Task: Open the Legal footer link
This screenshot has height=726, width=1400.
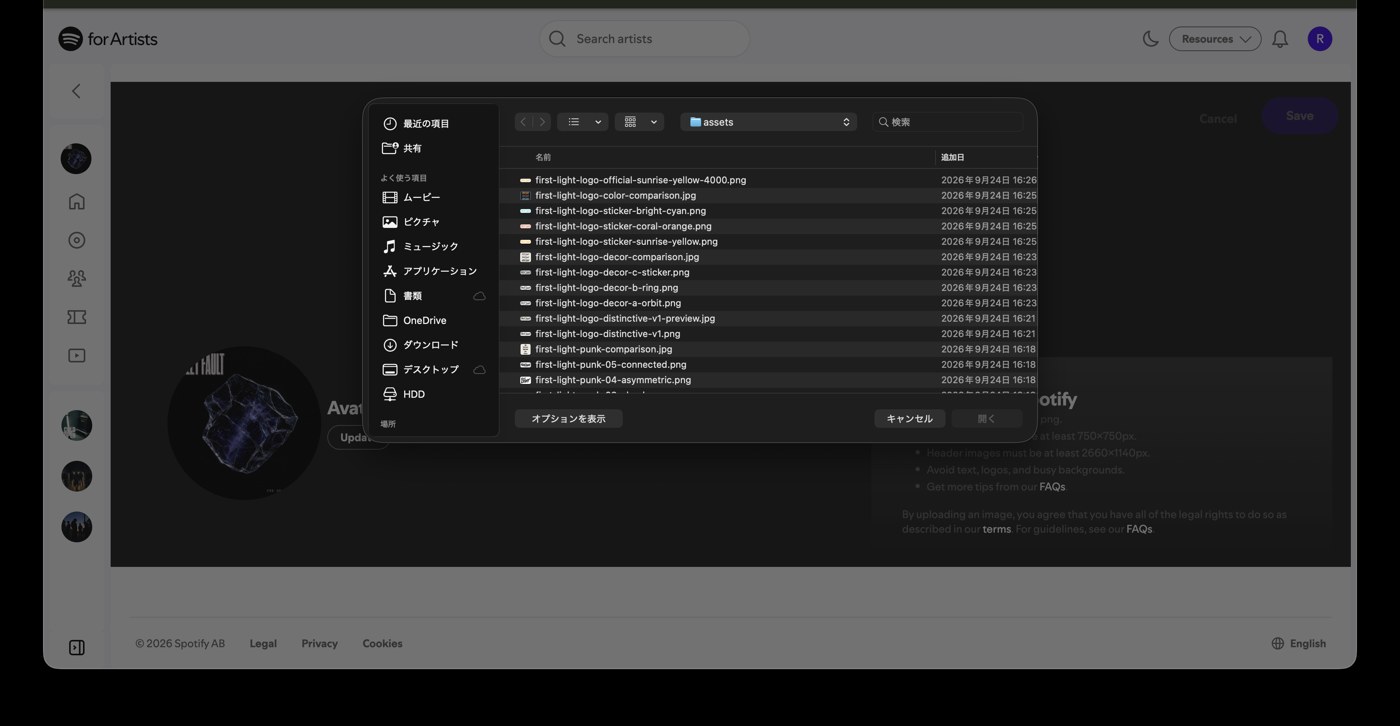Action: click(263, 644)
